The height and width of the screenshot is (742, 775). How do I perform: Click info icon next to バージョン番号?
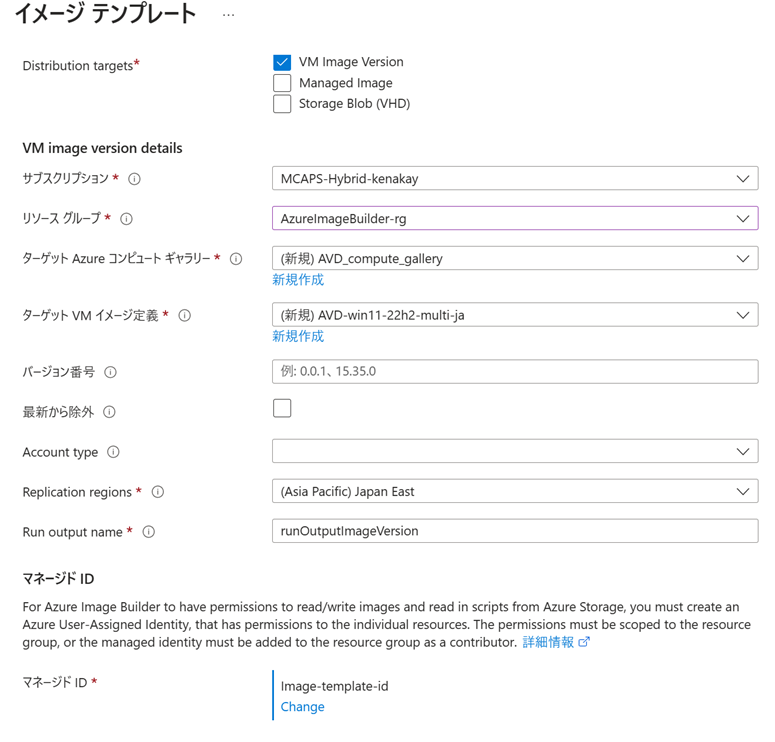[110, 372]
